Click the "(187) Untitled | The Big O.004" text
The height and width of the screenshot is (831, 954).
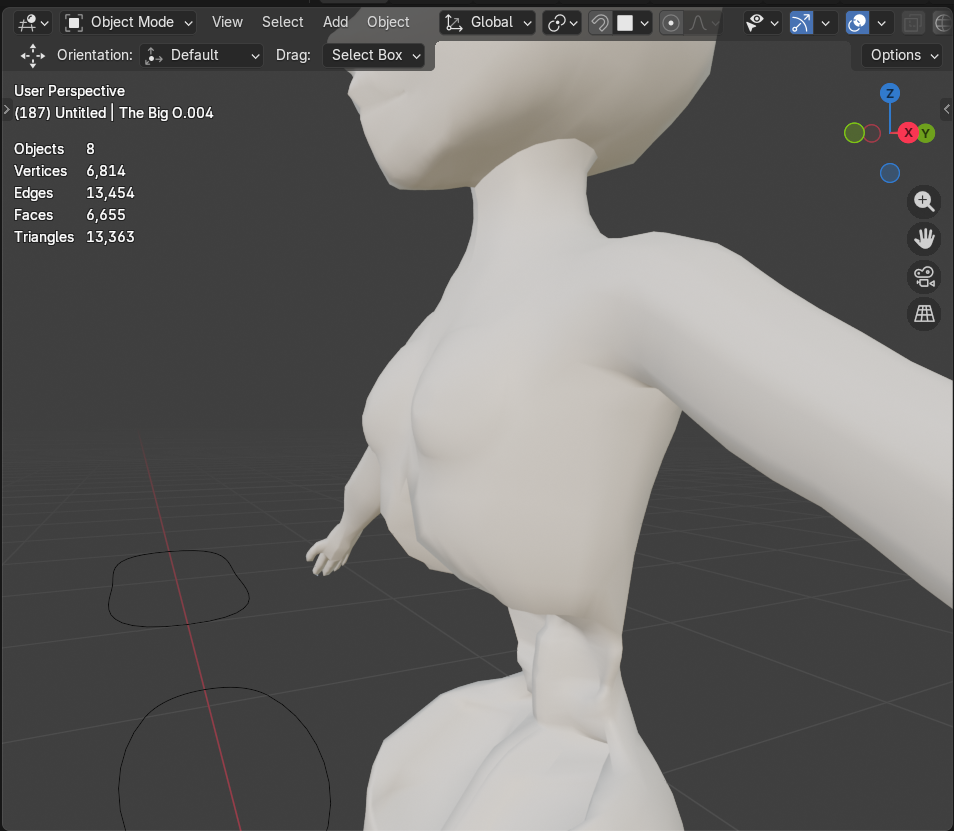(x=114, y=113)
